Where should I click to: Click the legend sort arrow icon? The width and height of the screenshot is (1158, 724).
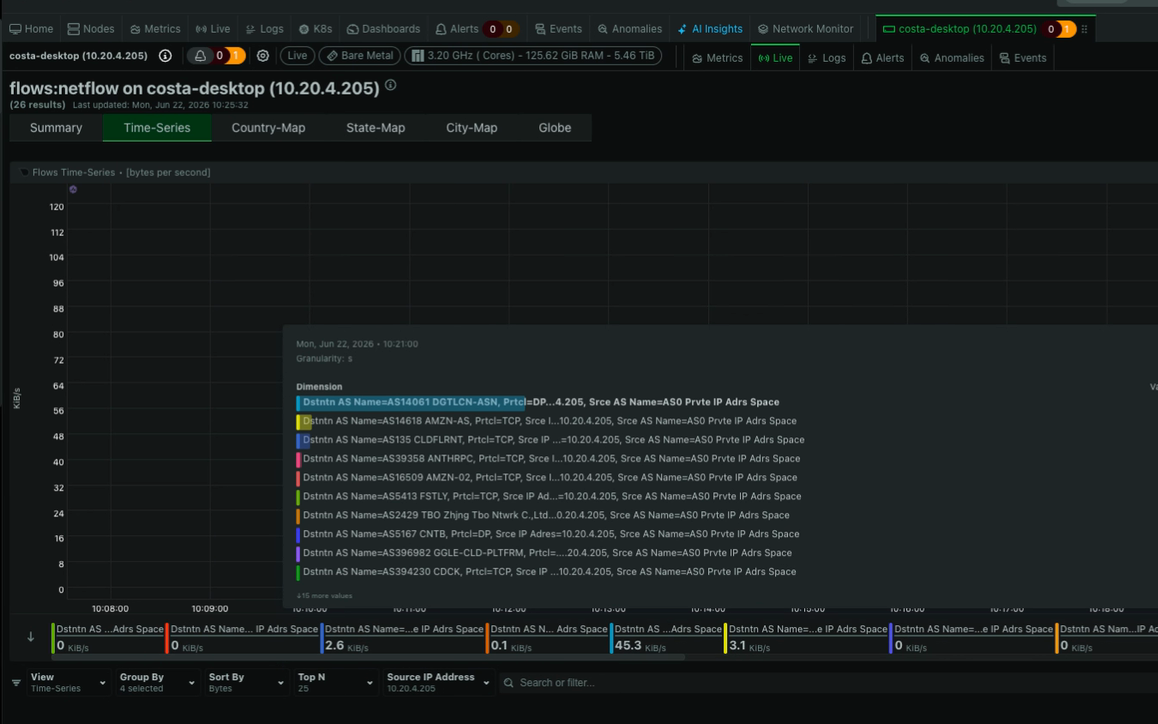pos(30,637)
